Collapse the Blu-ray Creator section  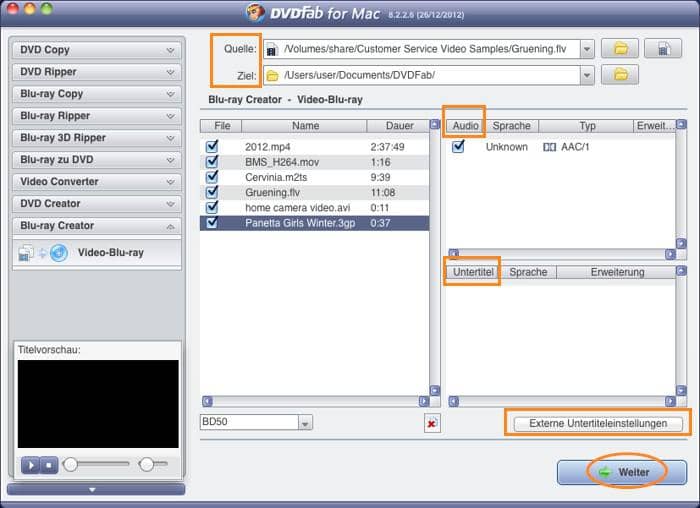coord(97,225)
